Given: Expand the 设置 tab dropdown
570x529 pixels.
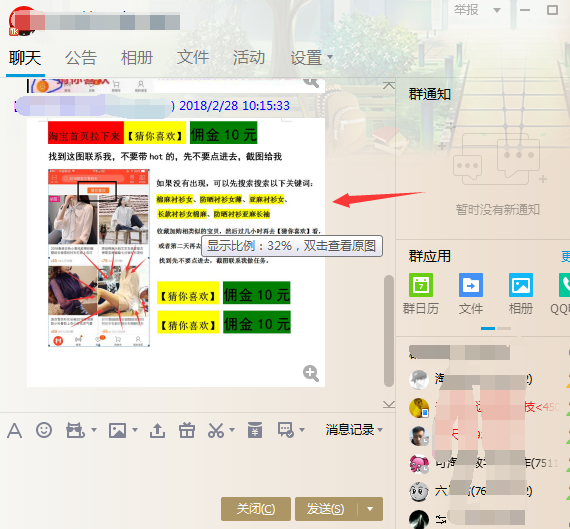Looking at the screenshot, I should pyautogui.click(x=330, y=57).
